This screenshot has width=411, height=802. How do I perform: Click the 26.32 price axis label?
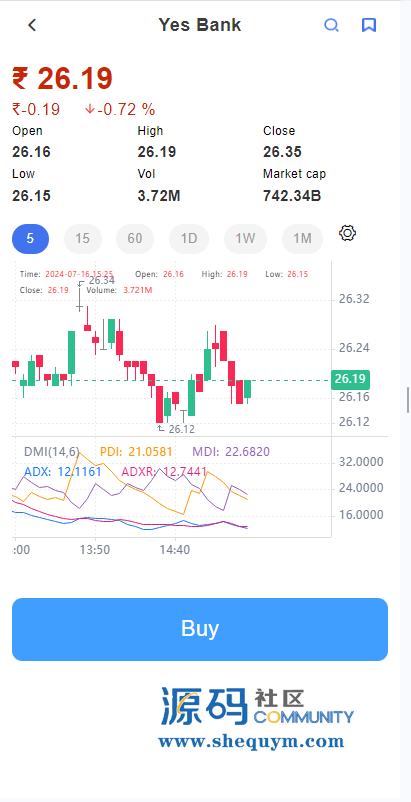(354, 299)
